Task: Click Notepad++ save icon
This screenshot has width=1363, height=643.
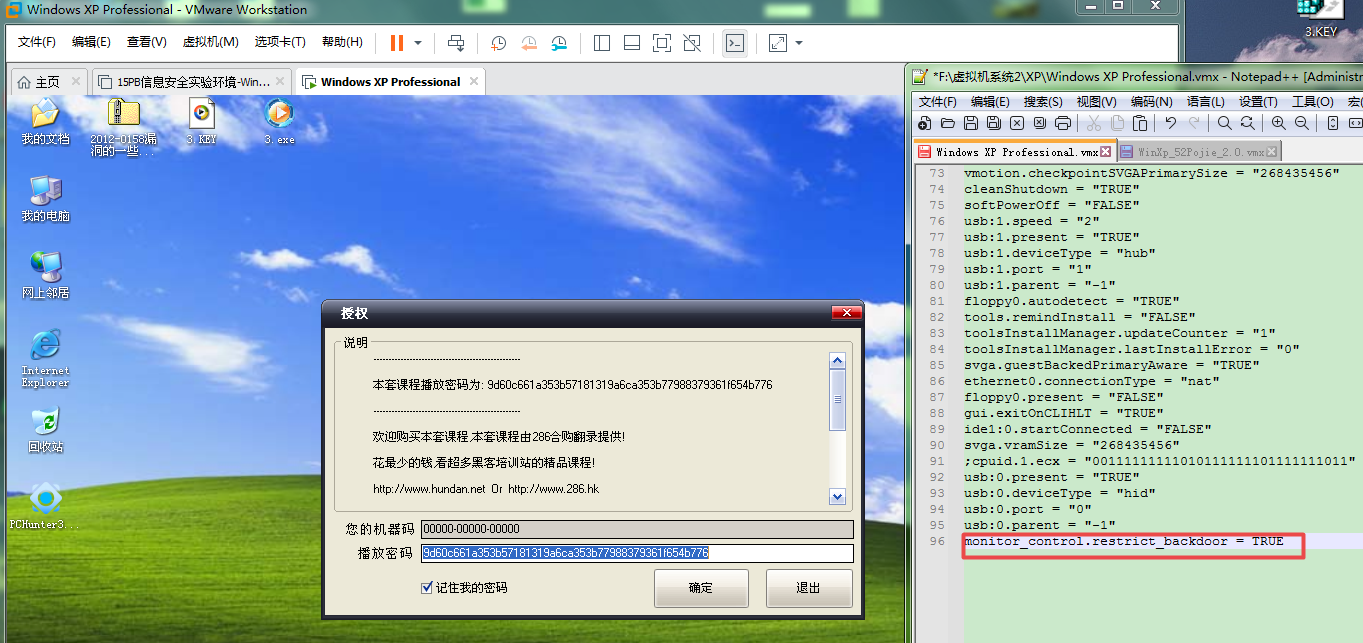Action: [970, 123]
